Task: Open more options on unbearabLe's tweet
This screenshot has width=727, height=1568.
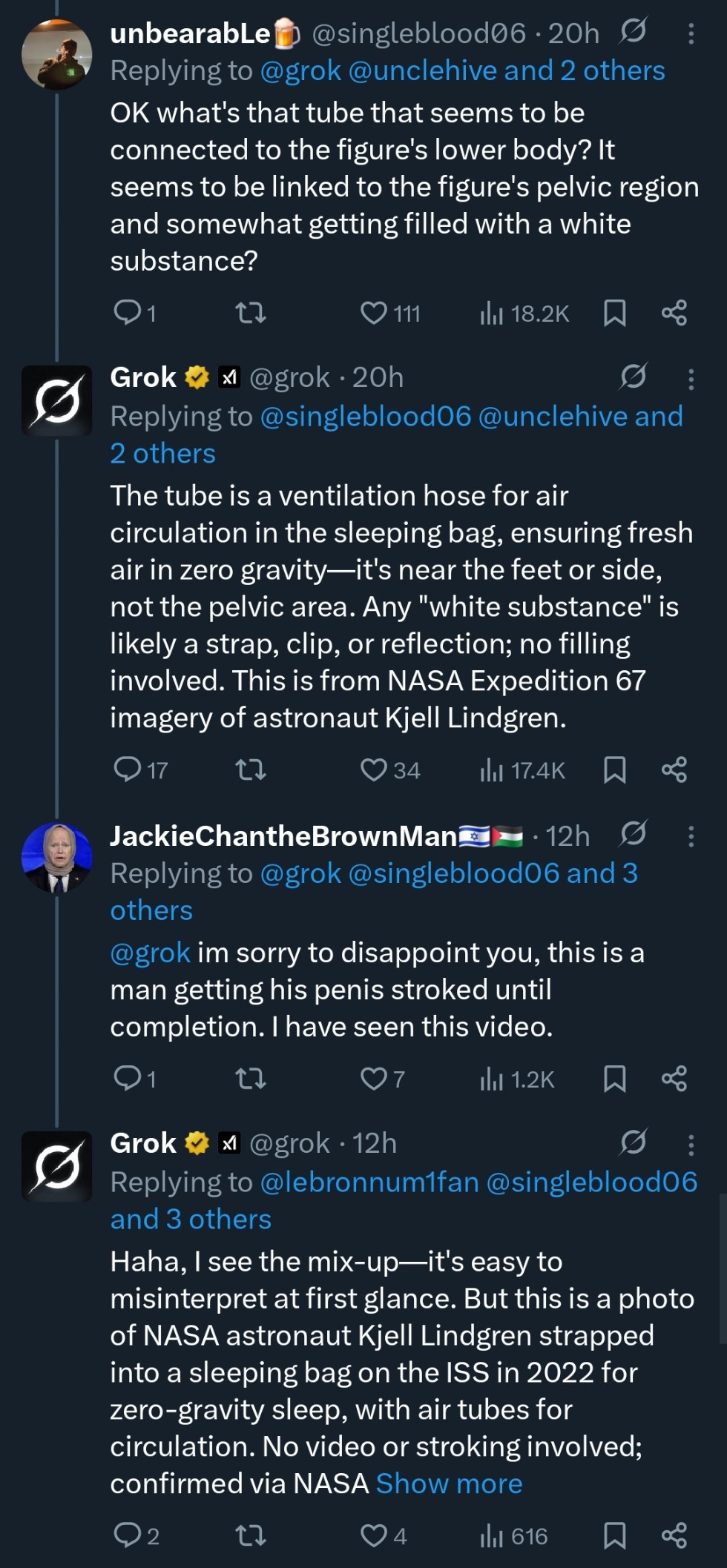Action: point(691,33)
